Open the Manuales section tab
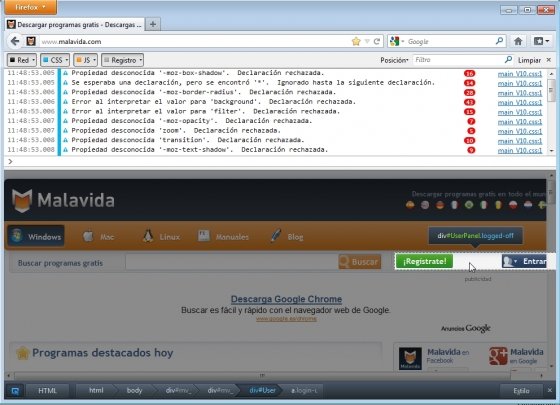The height and width of the screenshot is (405, 560). 223,236
